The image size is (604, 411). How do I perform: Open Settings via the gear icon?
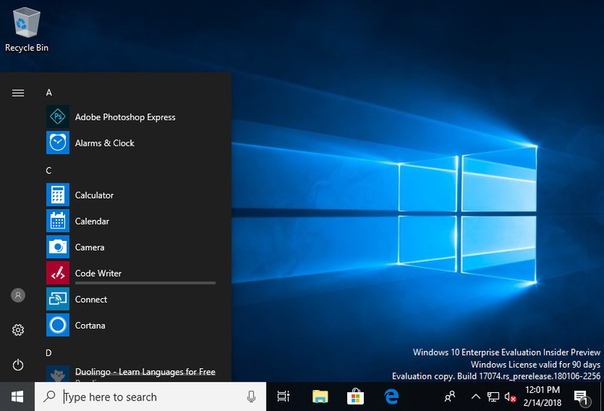click(18, 330)
